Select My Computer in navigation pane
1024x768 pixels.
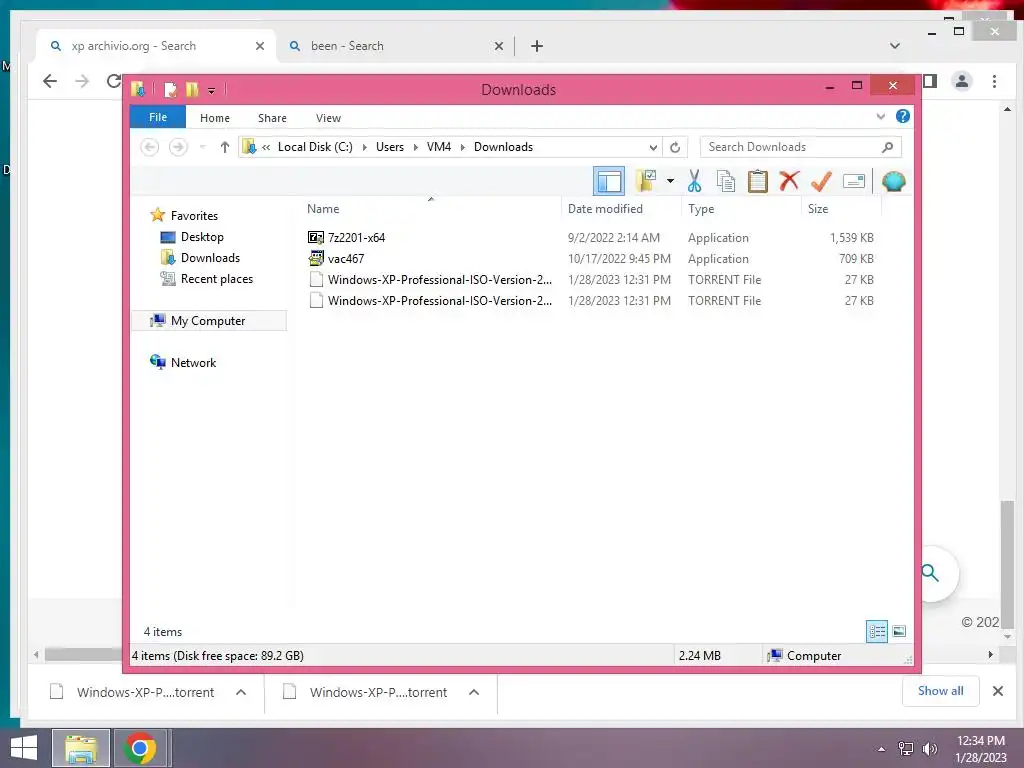coord(208,321)
